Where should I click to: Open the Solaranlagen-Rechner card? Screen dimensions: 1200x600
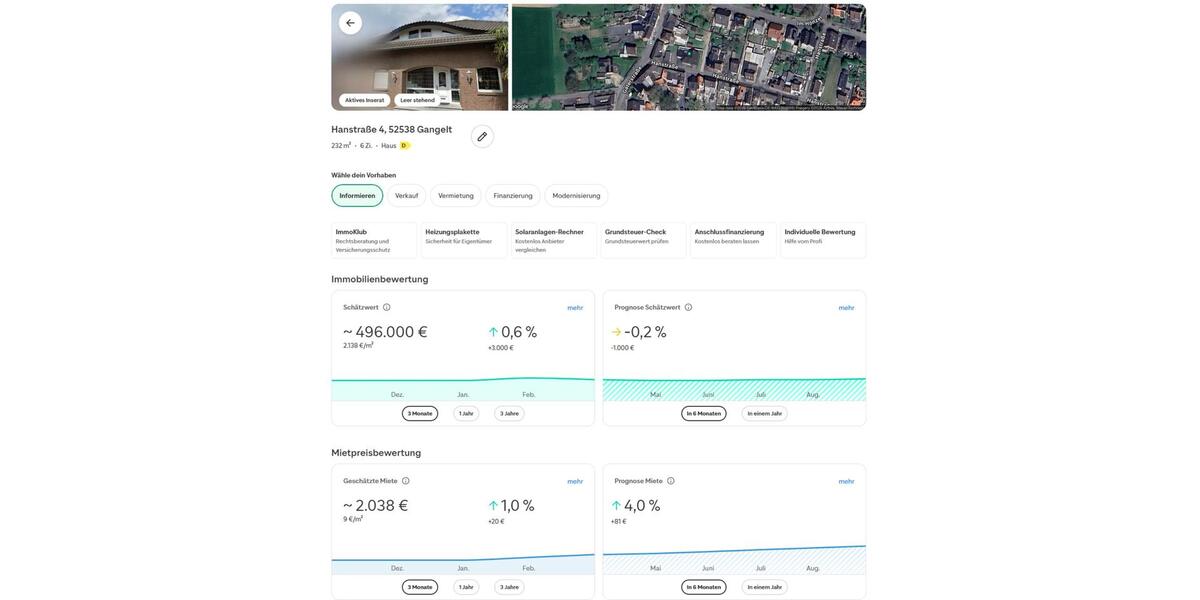[x=554, y=240]
